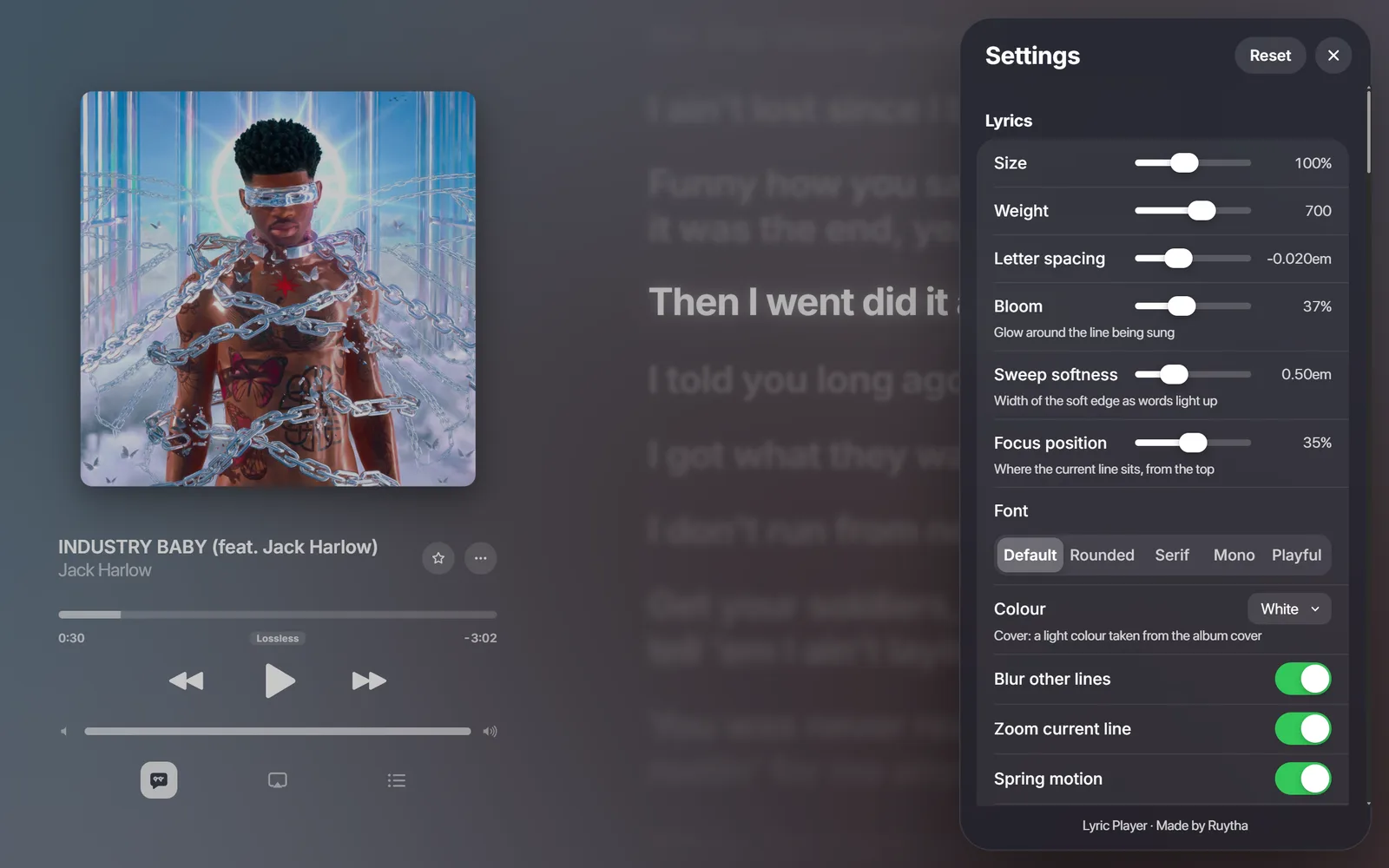Adjust the Bloom slider
This screenshot has height=868, width=1389.
[x=1193, y=306]
